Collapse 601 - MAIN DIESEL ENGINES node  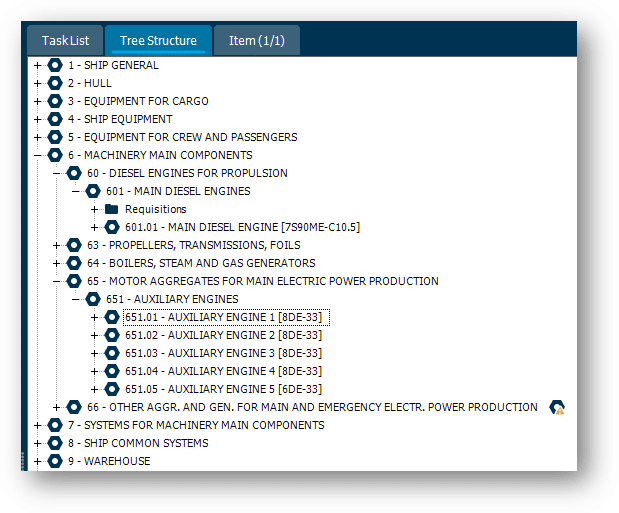point(75,191)
